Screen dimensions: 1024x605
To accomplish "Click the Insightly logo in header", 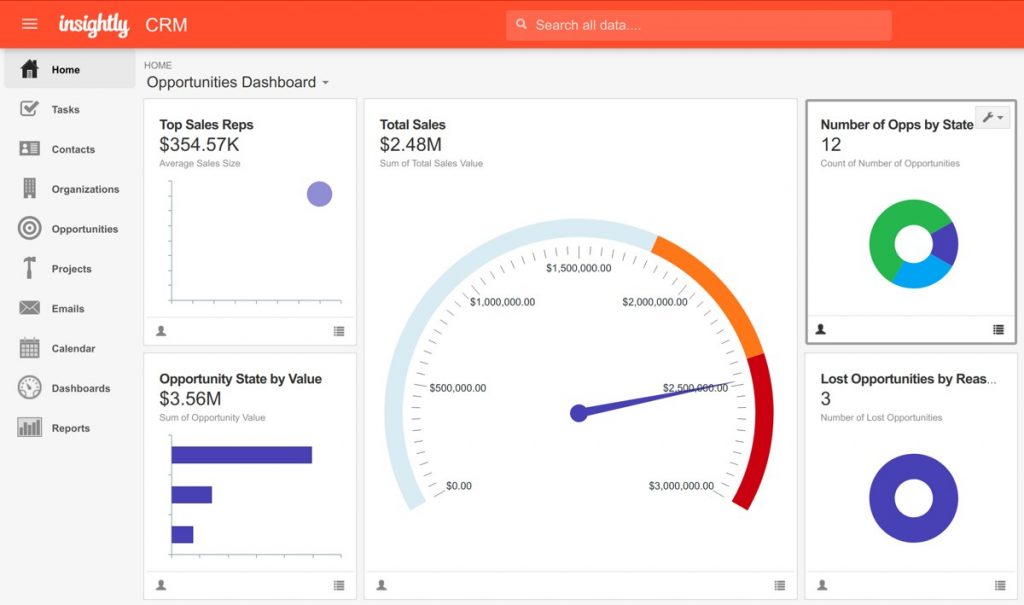I will (94, 25).
